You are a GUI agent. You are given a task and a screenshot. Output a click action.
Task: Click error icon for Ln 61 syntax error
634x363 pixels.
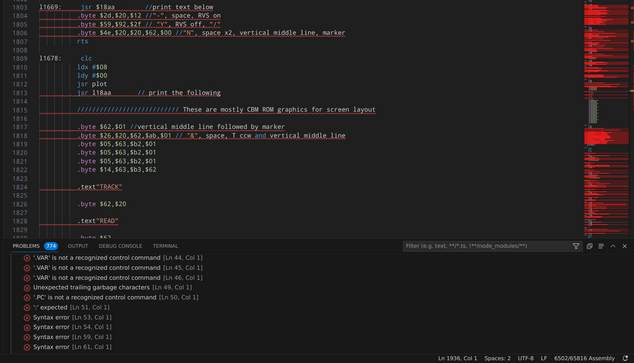[x=27, y=347]
